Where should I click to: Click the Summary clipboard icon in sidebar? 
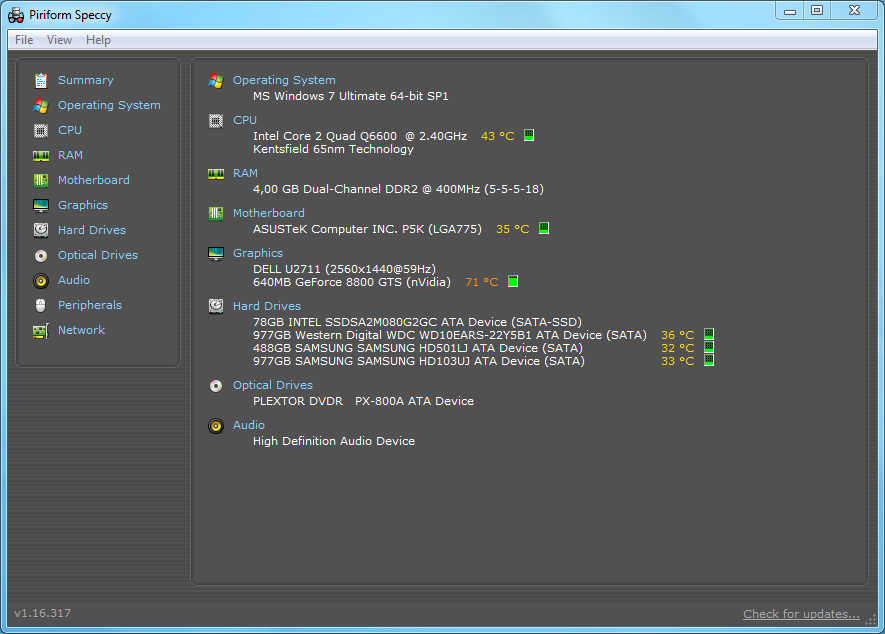tap(41, 81)
